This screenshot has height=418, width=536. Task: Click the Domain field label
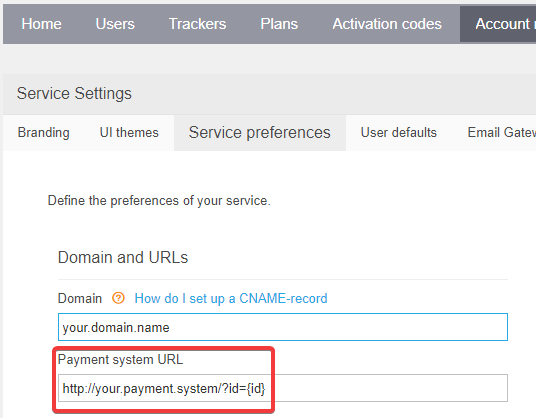tap(80, 298)
